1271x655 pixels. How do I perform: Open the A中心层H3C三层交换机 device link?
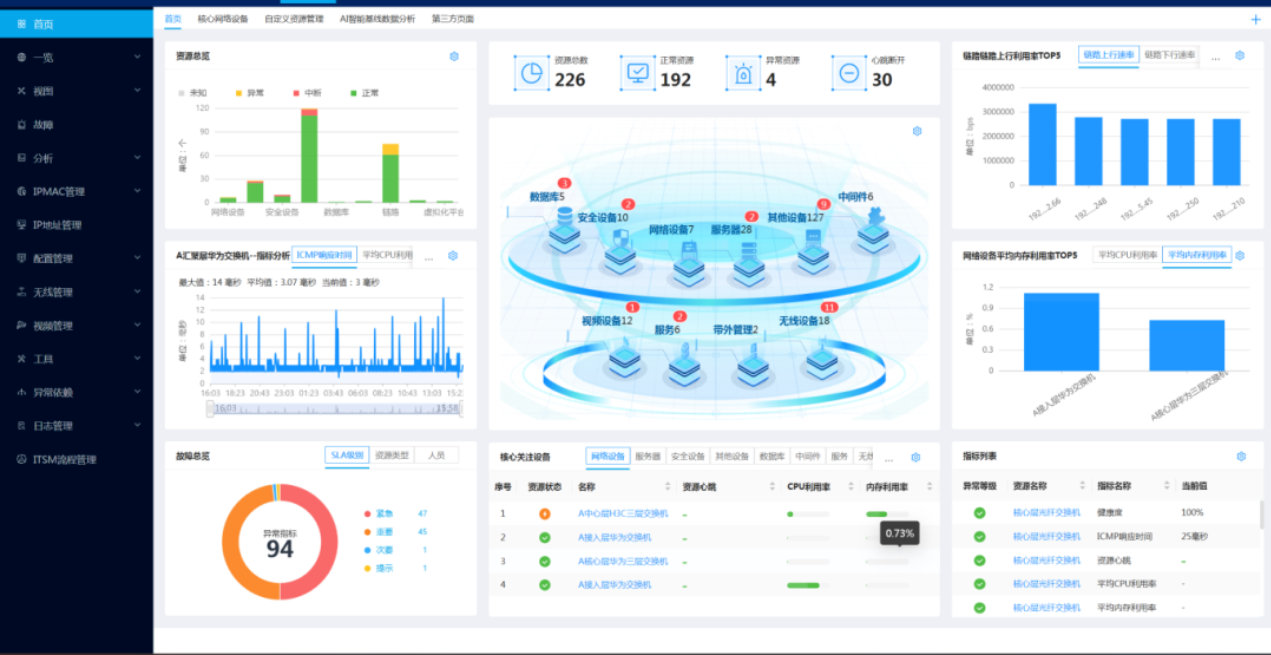tap(622, 513)
